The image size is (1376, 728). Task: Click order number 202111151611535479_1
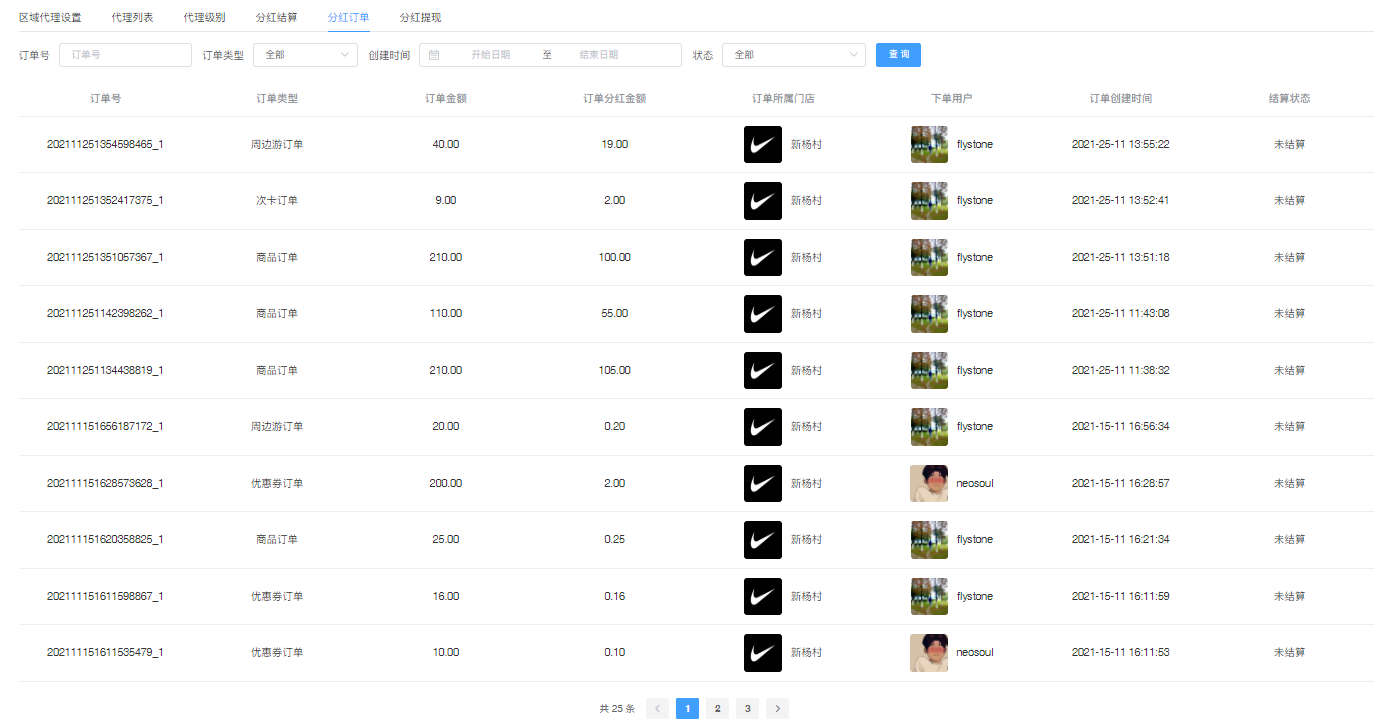click(x=105, y=653)
